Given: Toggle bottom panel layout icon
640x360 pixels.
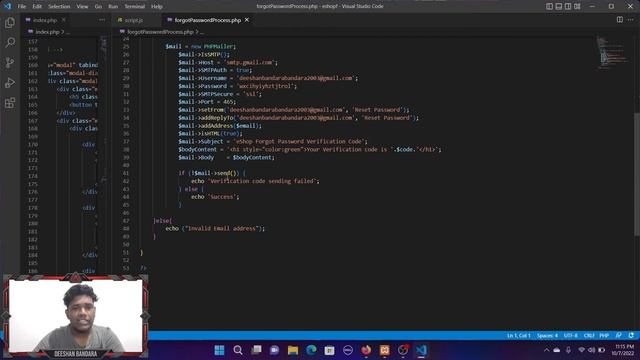Looking at the screenshot, I should (559, 6).
